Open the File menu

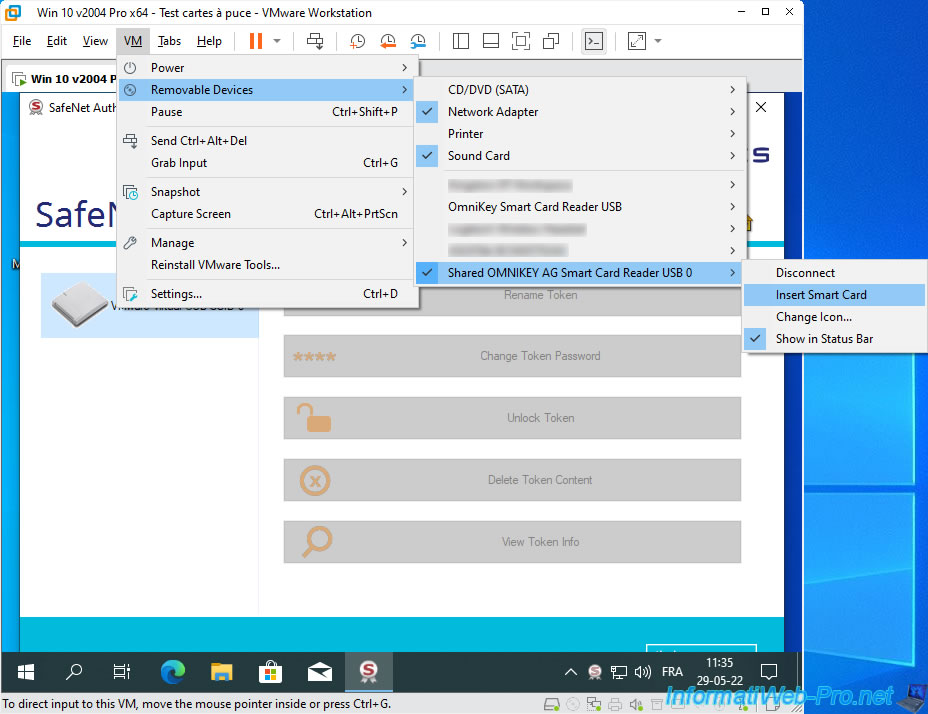click(x=22, y=41)
